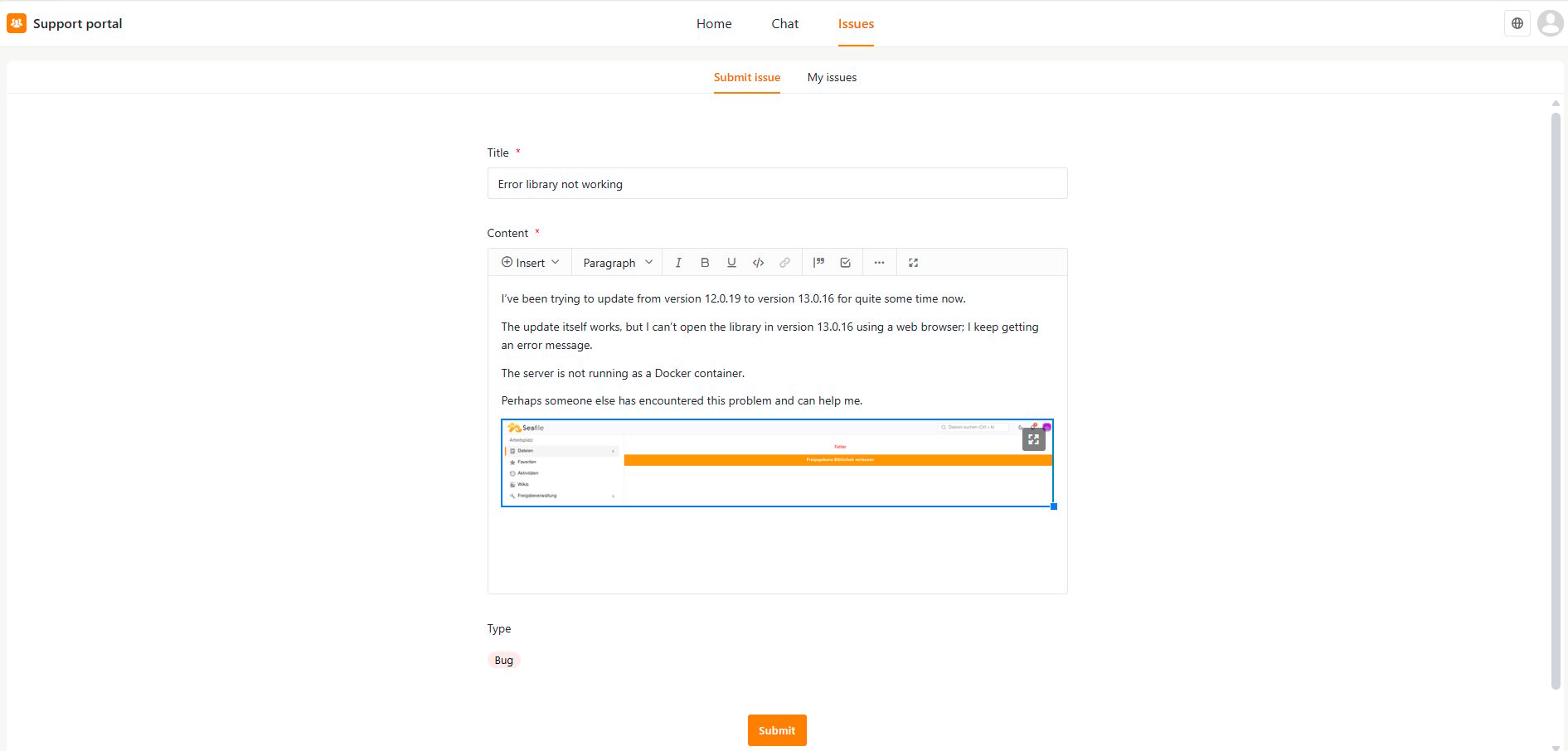This screenshot has height=751, width=1568.
Task: Click the paragraph starting "The update itself works"
Action: click(769, 336)
